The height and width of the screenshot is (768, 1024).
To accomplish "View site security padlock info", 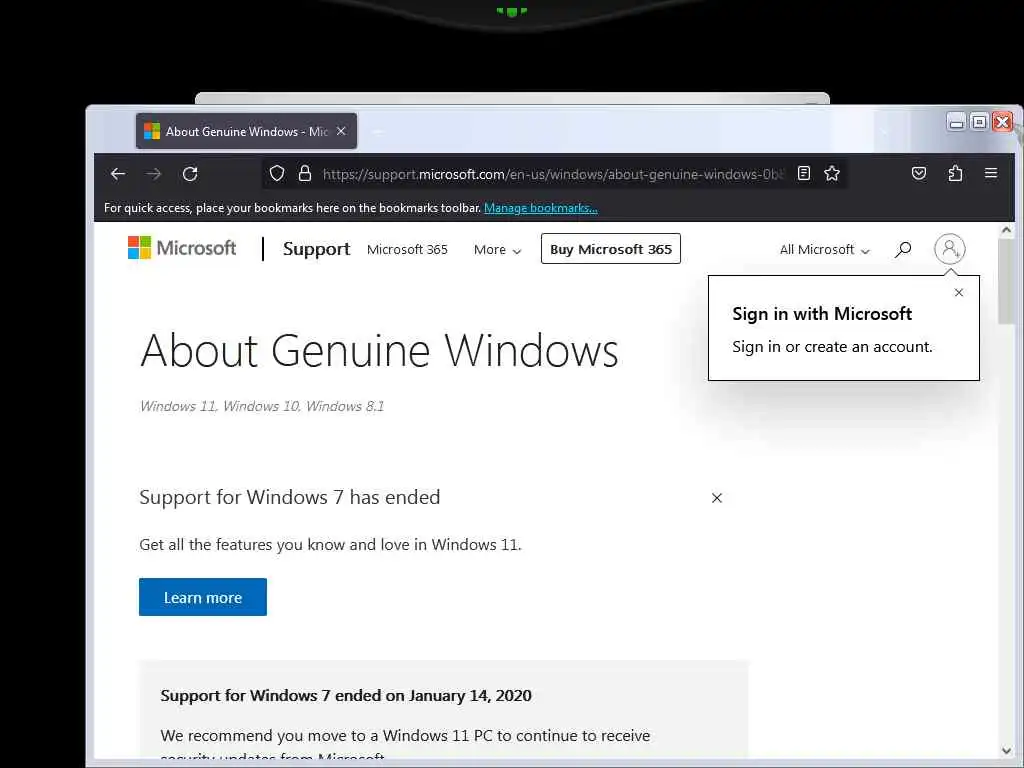I will (x=305, y=174).
